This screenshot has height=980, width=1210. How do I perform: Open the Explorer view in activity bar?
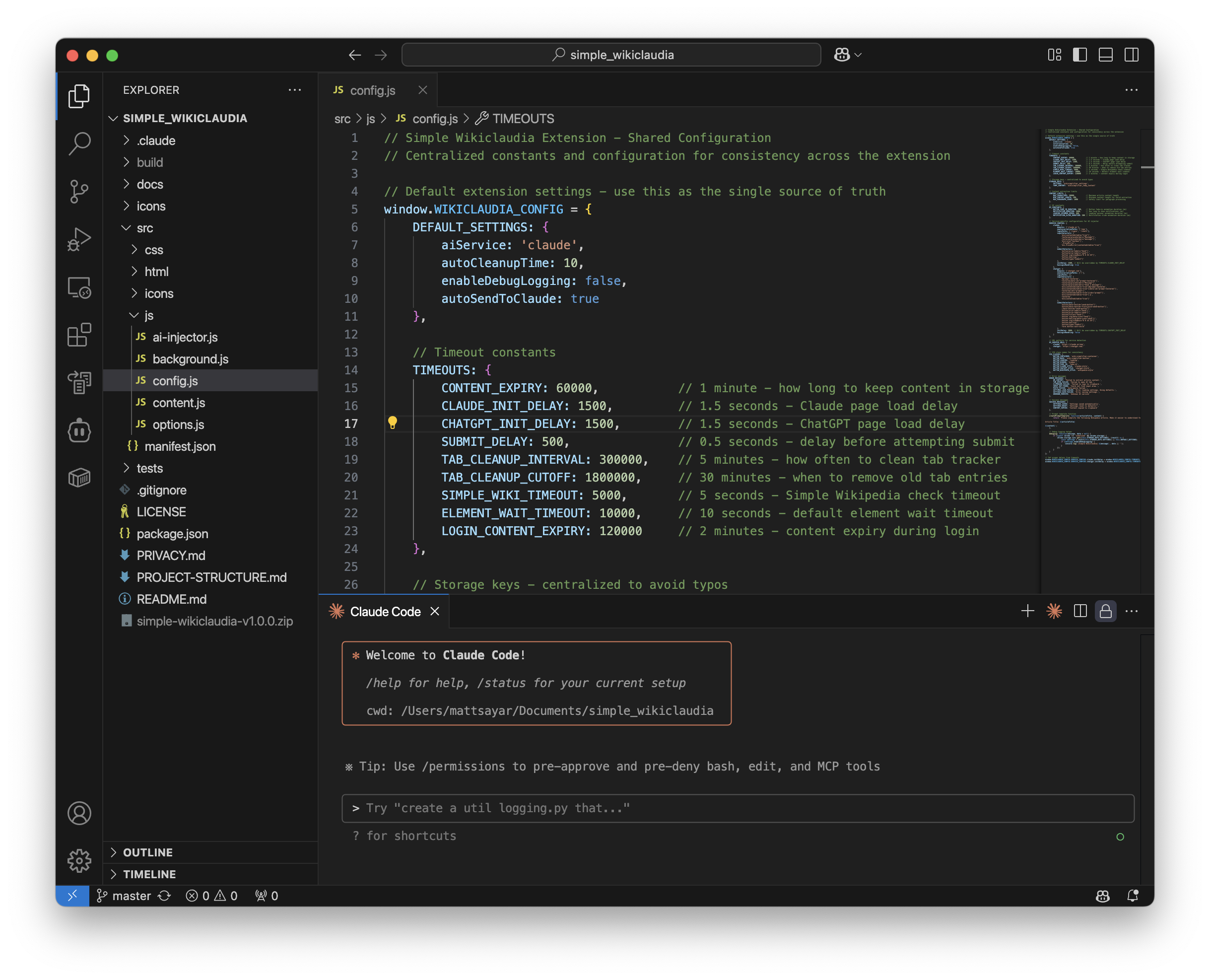click(79, 96)
